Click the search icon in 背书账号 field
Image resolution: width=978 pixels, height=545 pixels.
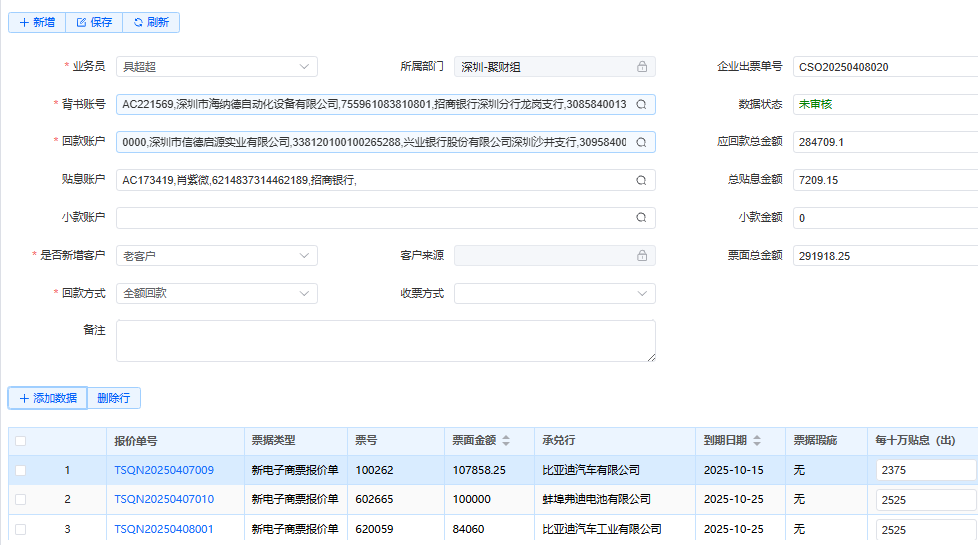[x=641, y=104]
